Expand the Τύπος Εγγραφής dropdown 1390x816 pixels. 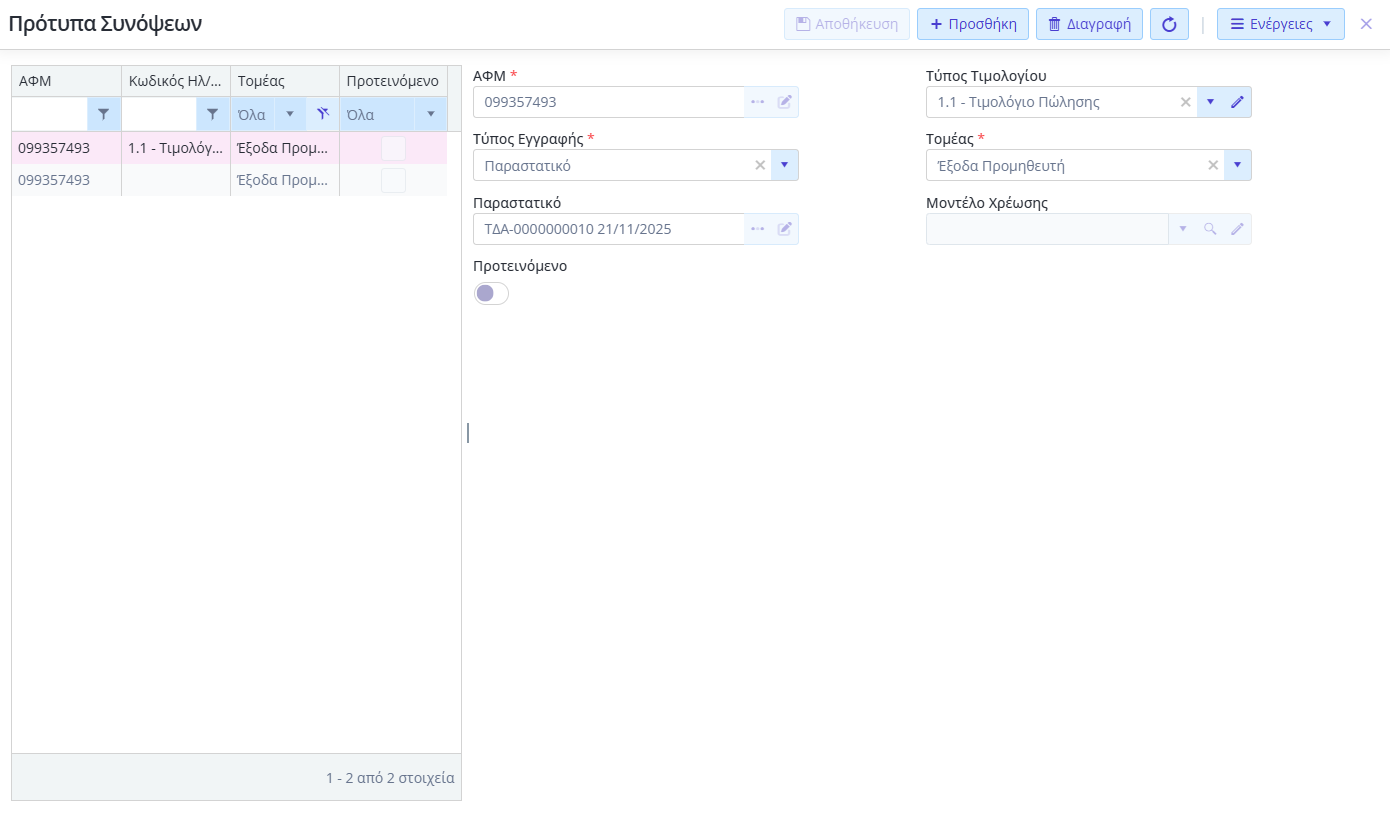coord(784,165)
